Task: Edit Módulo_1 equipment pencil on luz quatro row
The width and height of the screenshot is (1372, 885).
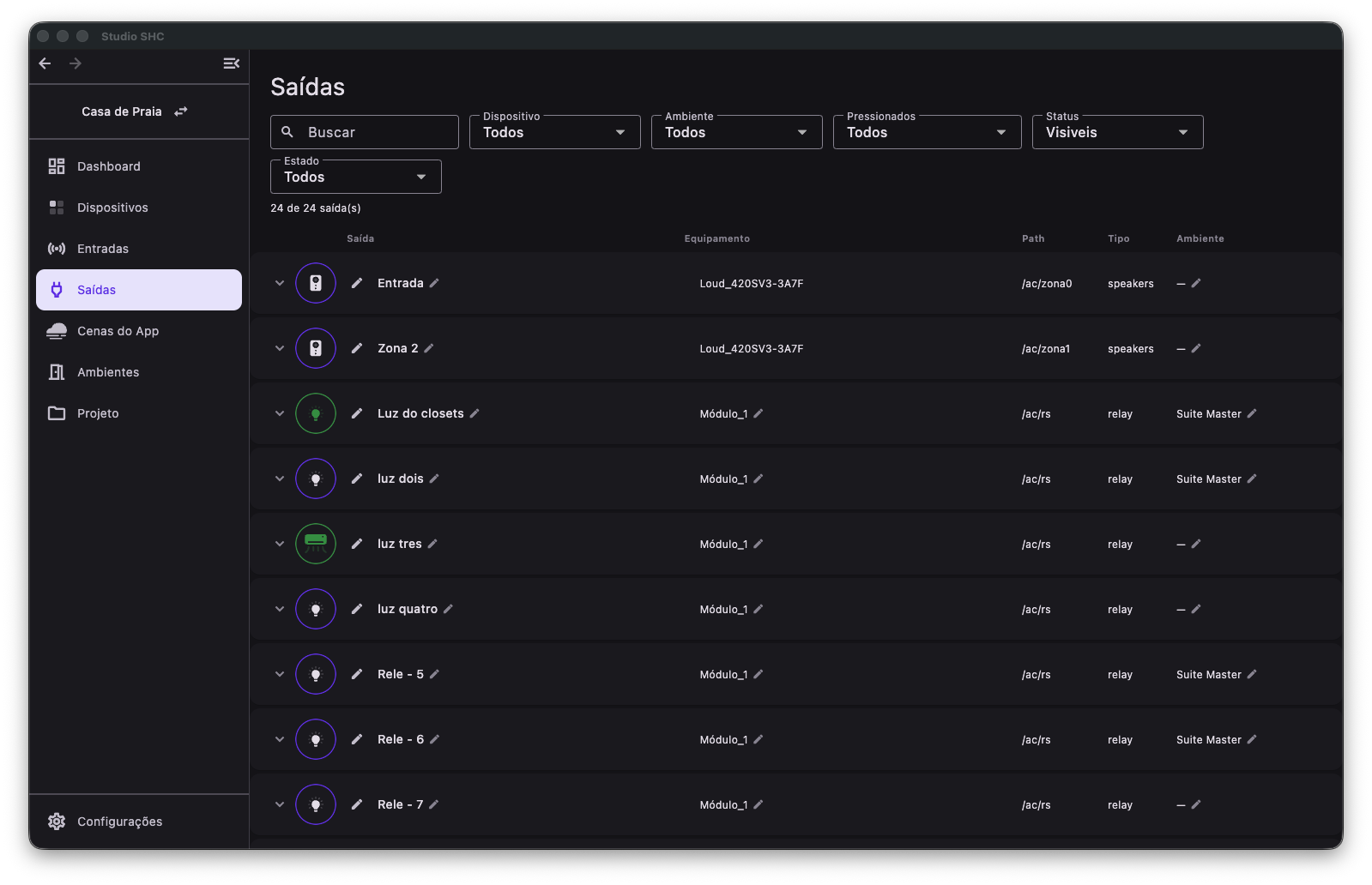Action: pos(759,609)
